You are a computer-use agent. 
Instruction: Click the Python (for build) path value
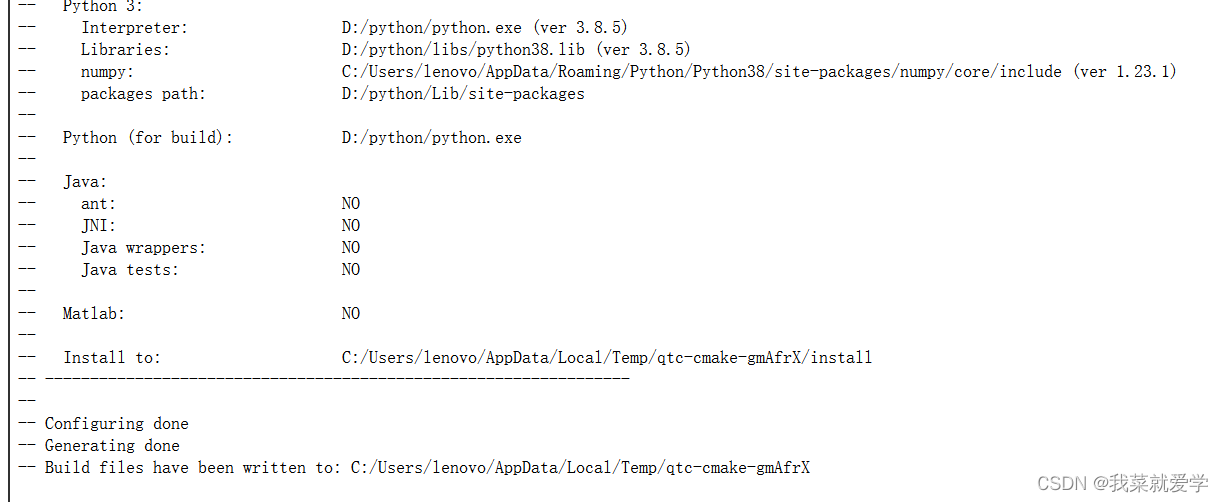(x=431, y=138)
